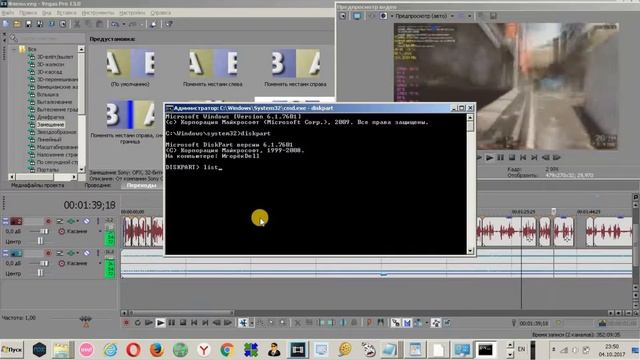
Task: Save snapshot to file in preview toolbar
Action: 493,16
